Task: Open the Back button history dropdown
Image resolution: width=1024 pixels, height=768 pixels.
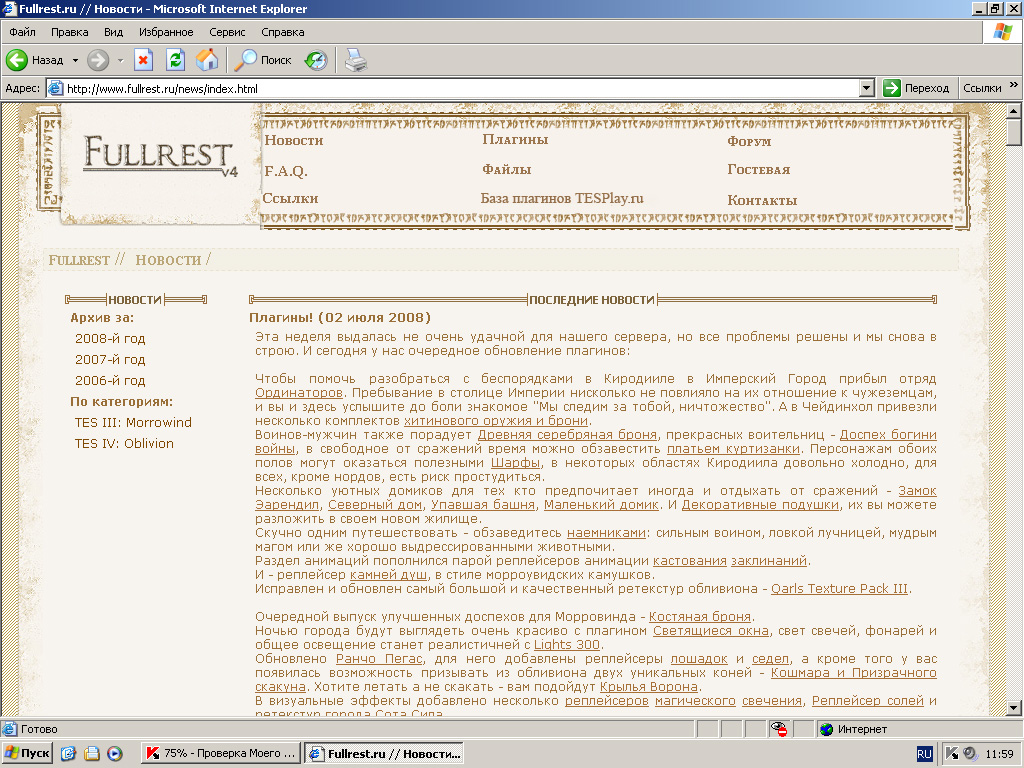Action: tap(75, 60)
